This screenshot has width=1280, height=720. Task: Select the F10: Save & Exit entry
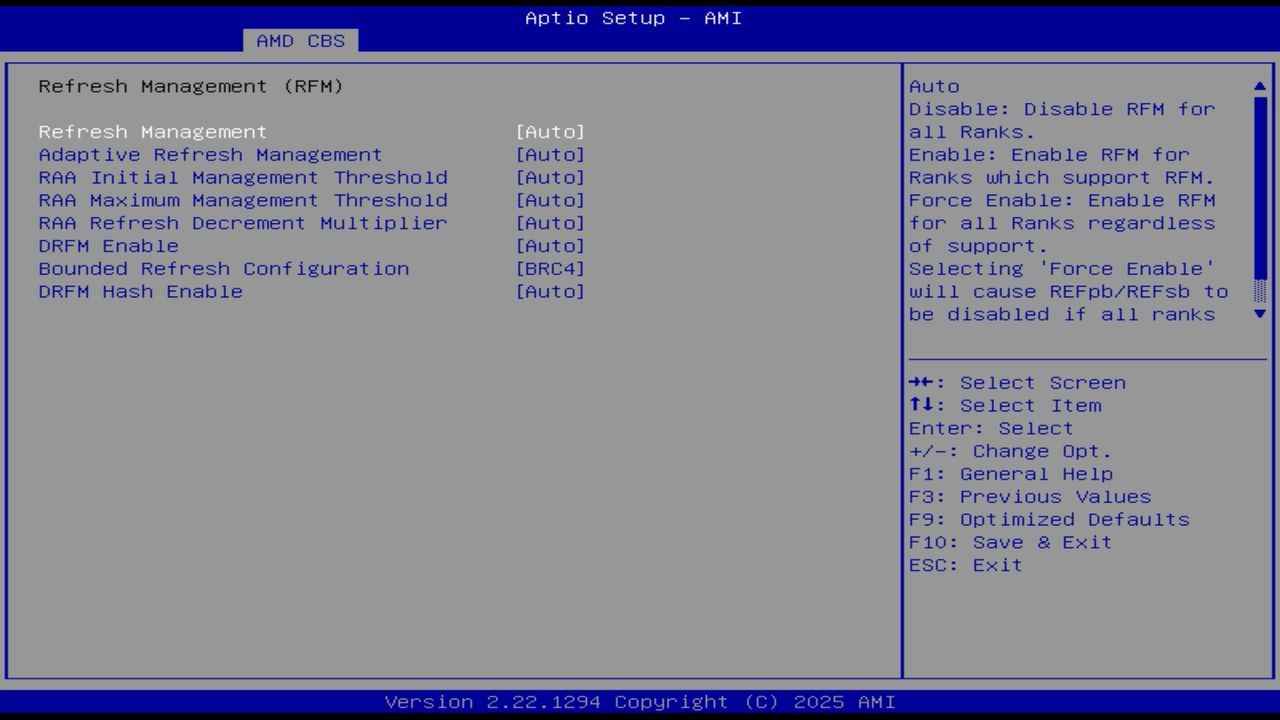point(1017,542)
